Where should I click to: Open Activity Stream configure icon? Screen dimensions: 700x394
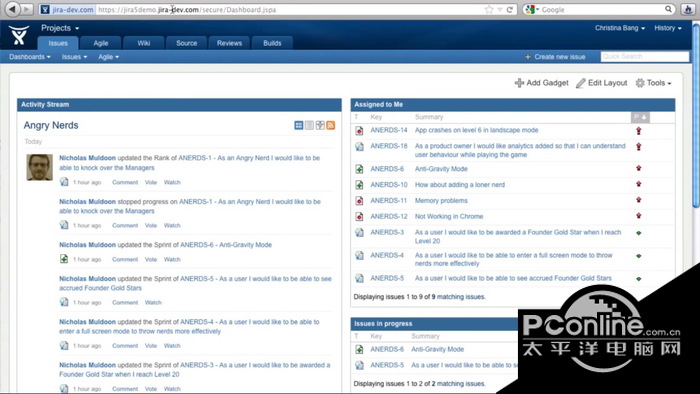(320, 125)
